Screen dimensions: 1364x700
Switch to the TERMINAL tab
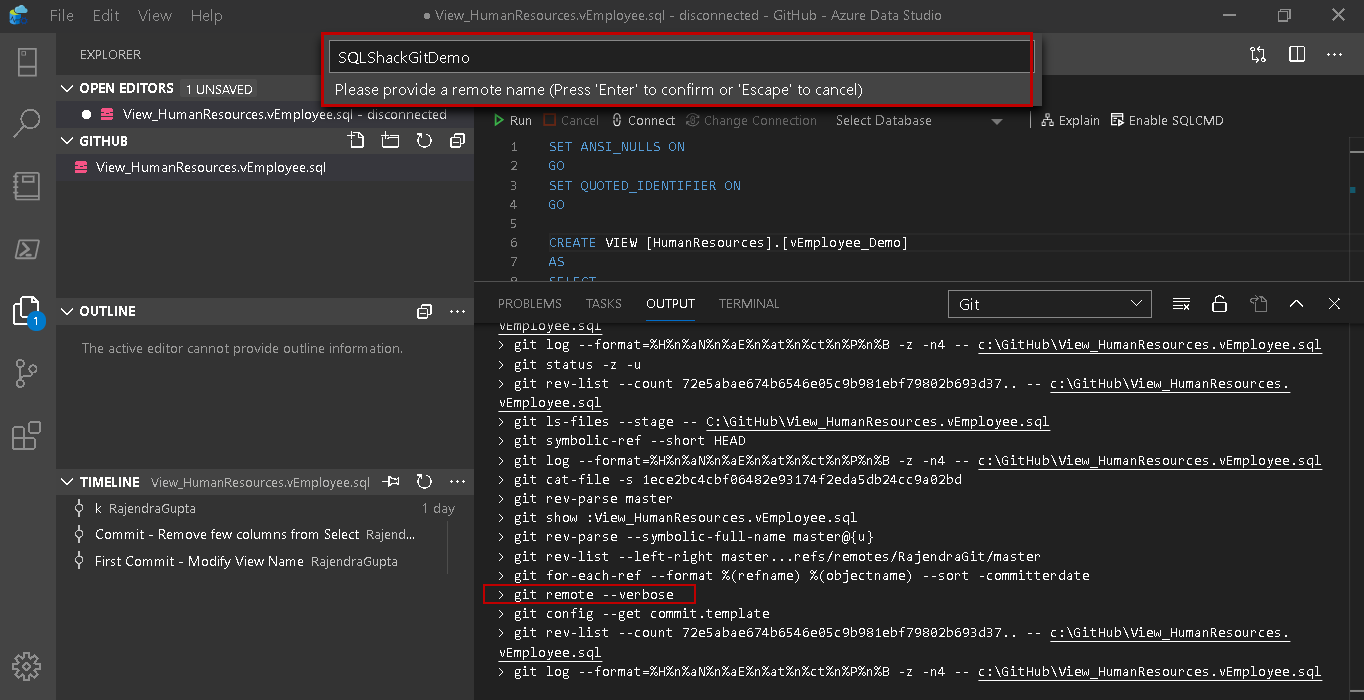coord(748,304)
